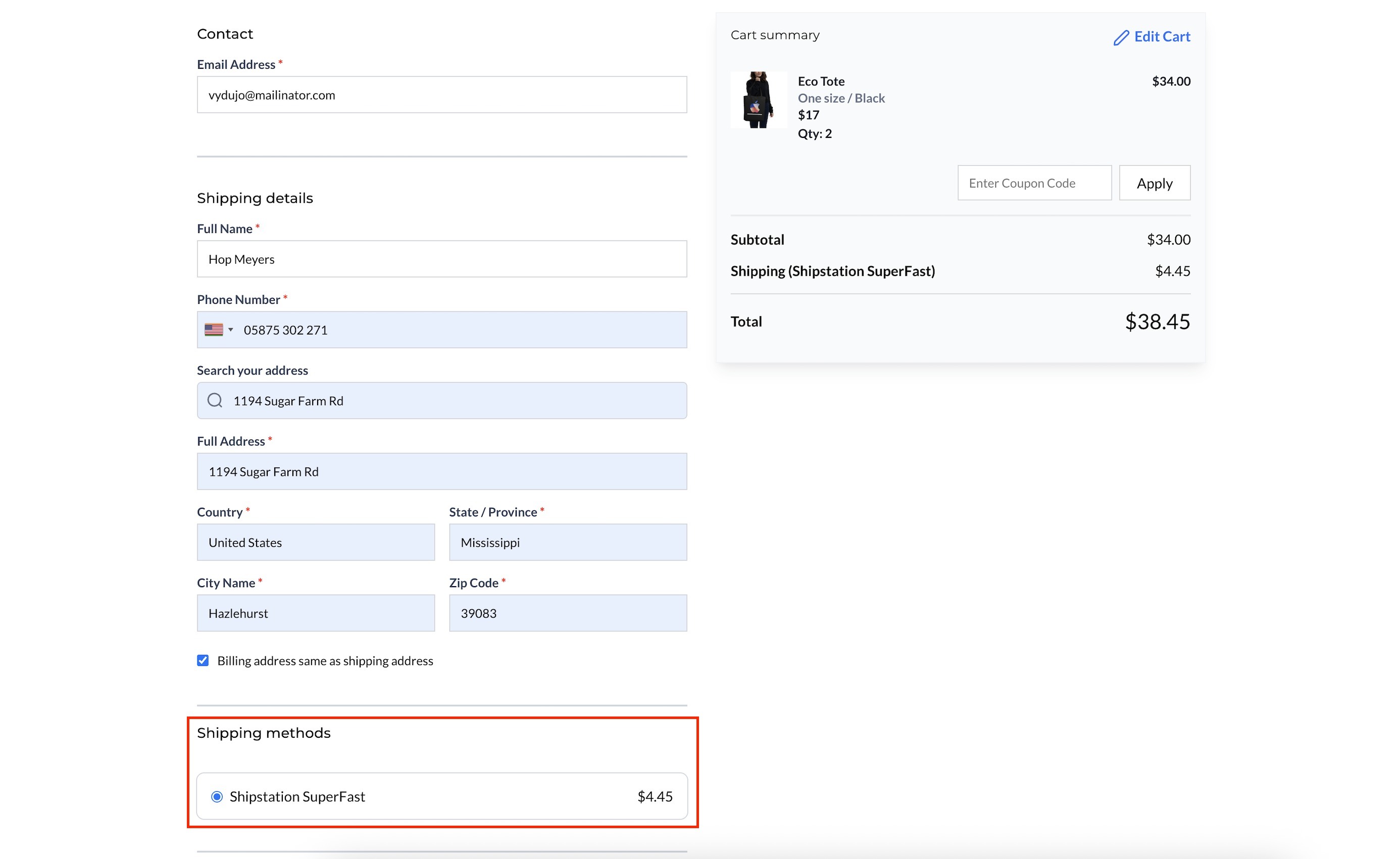
Task: Focus the Full Name field with Hop Meyers
Action: click(x=441, y=259)
